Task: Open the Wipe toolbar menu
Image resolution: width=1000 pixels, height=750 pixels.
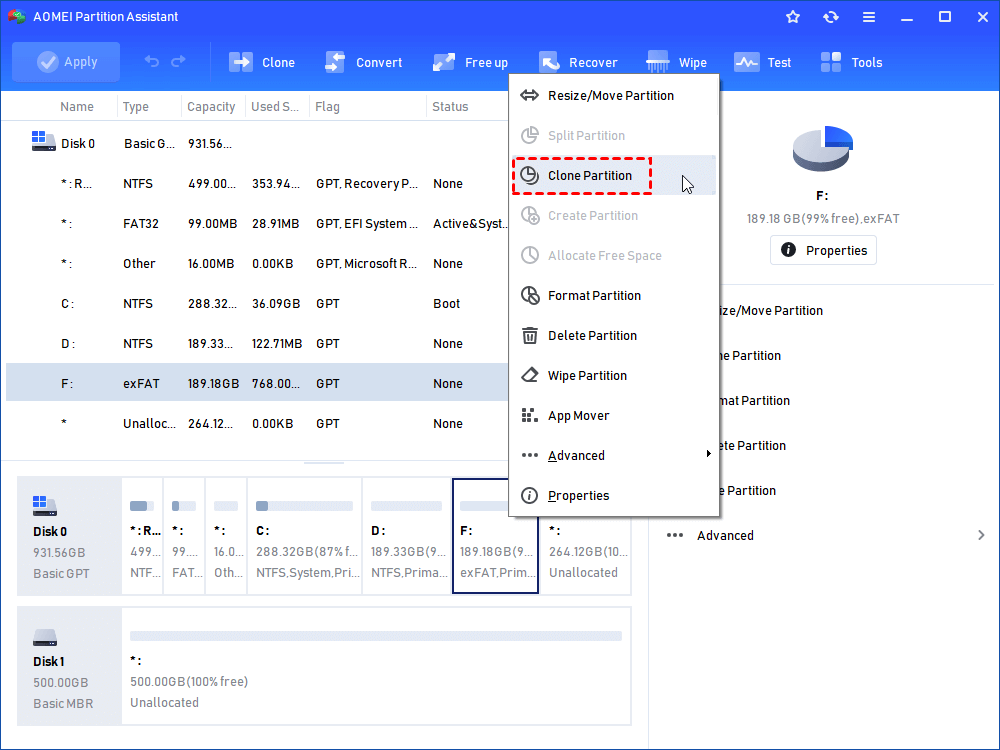Action: pos(677,62)
